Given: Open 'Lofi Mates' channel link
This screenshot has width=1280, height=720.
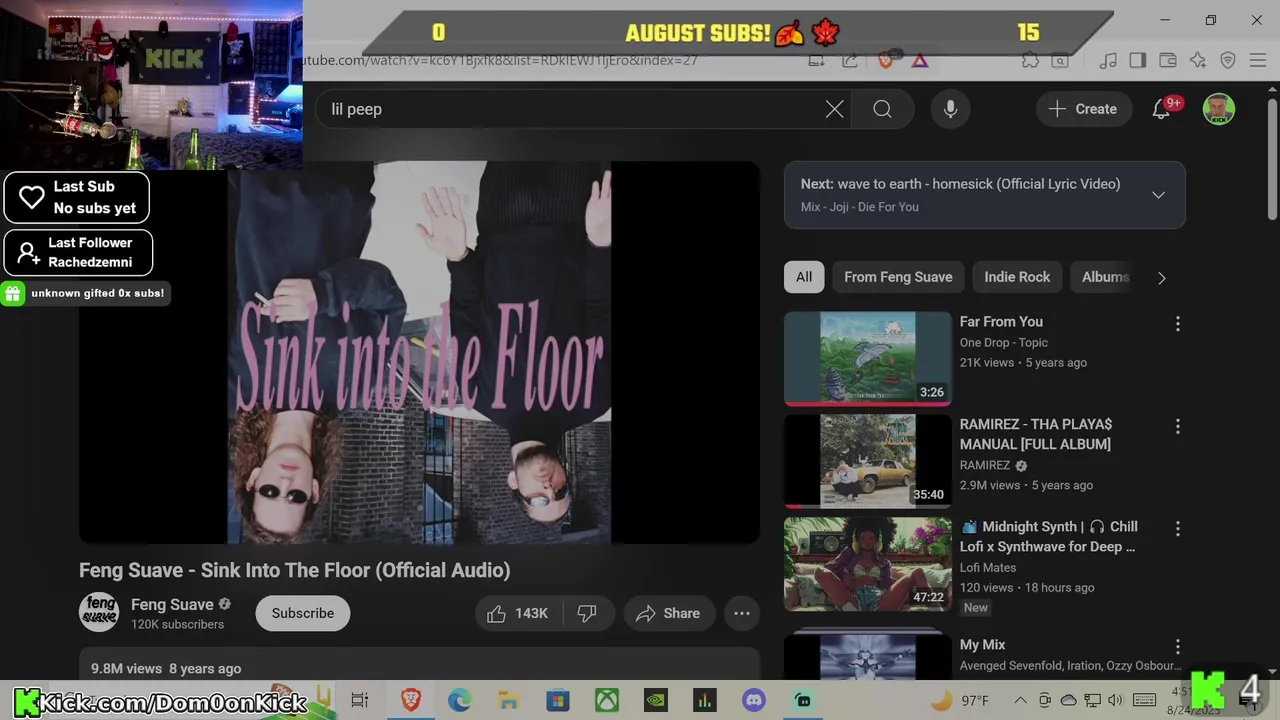Looking at the screenshot, I should (988, 567).
